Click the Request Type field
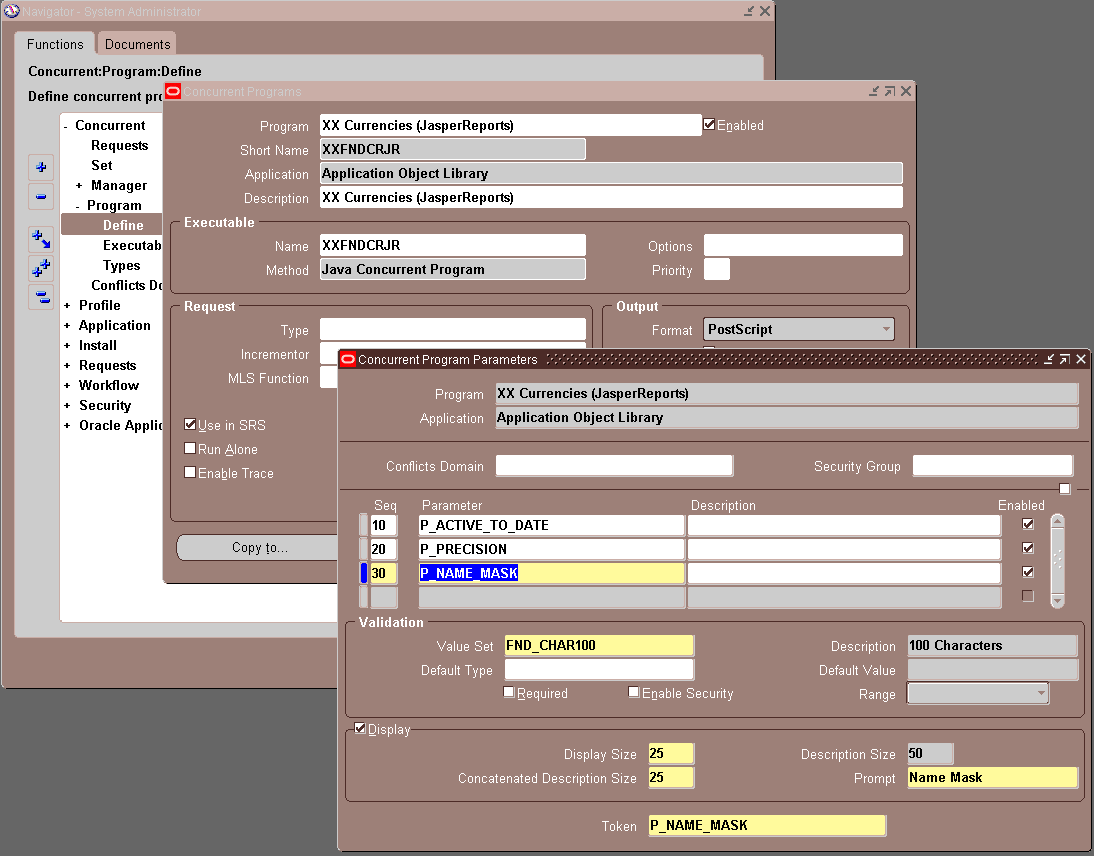This screenshot has height=856, width=1094. (x=453, y=329)
